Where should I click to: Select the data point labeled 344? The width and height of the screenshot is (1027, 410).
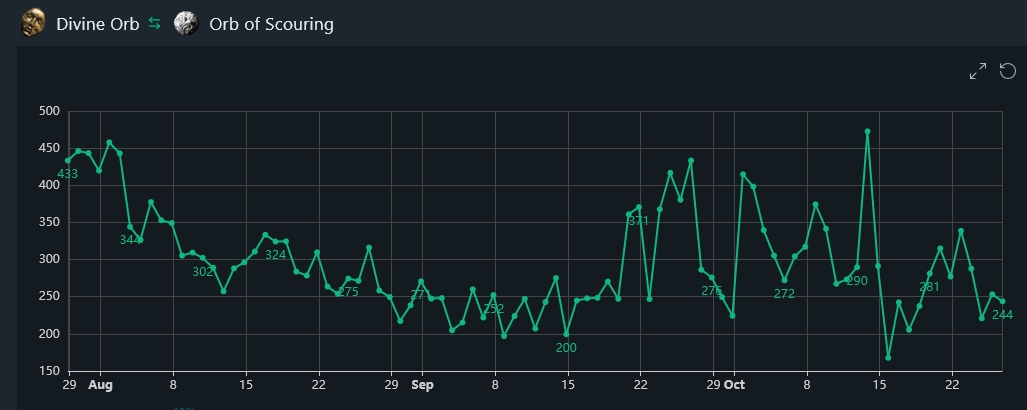130,227
